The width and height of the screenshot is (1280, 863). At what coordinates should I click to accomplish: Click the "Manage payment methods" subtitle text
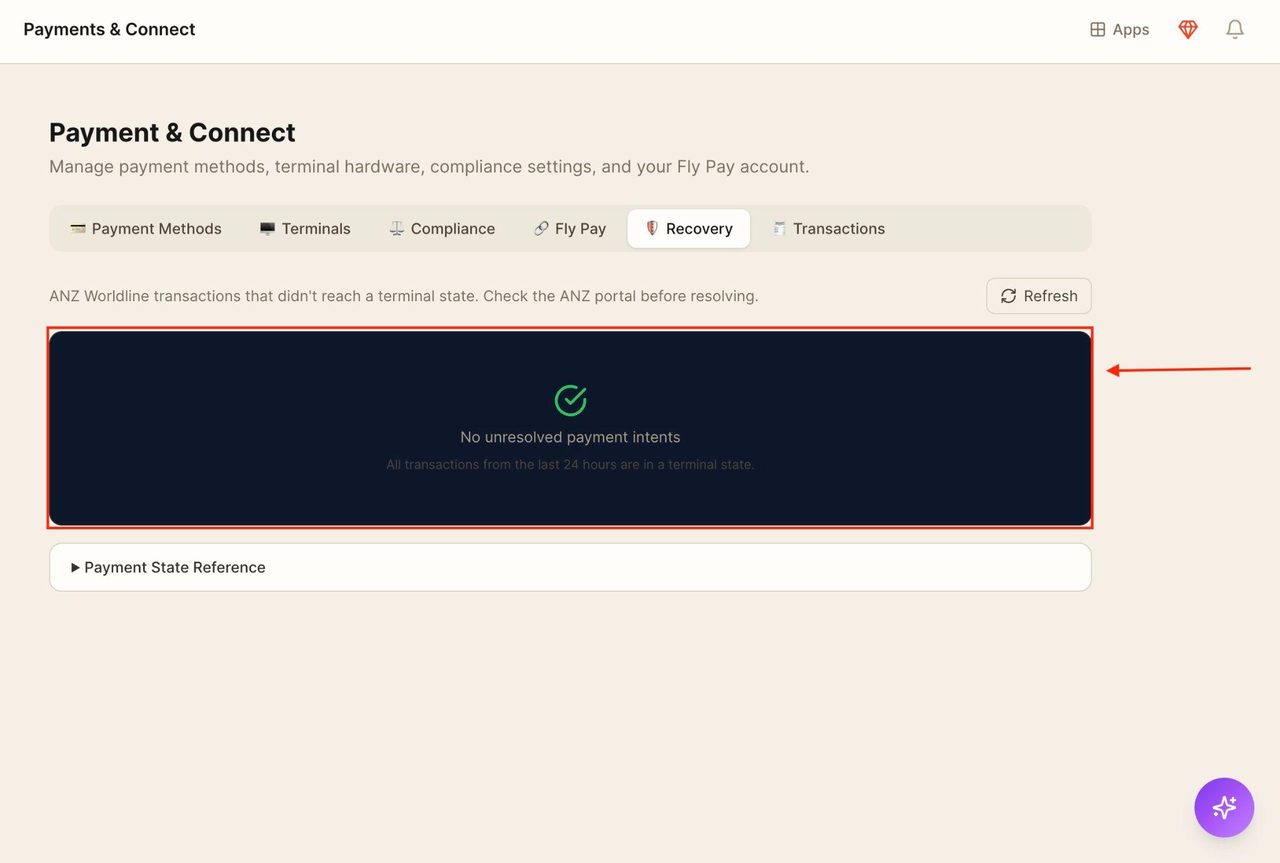click(x=429, y=166)
